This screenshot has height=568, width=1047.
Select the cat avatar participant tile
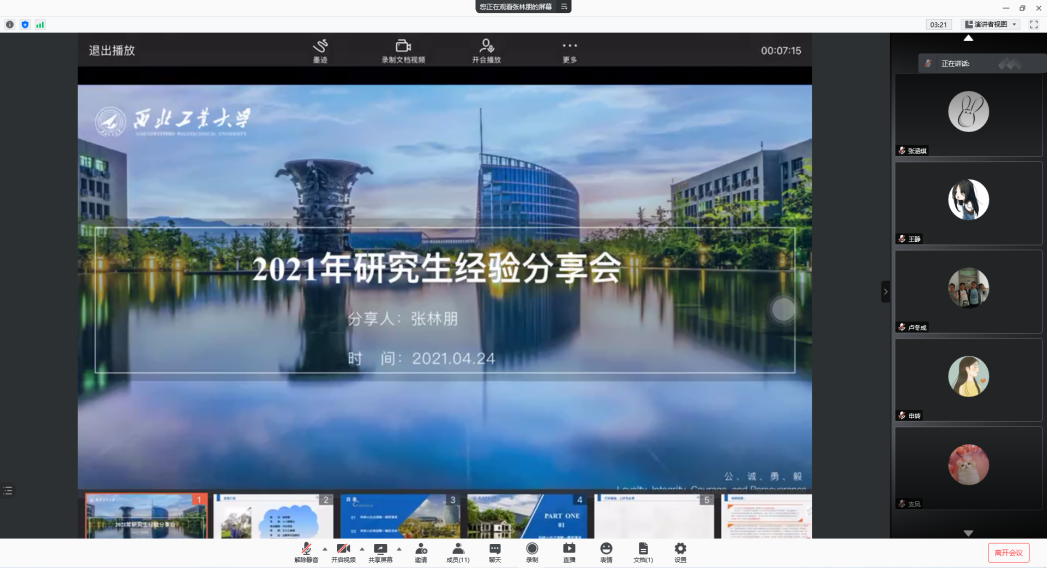click(x=968, y=468)
